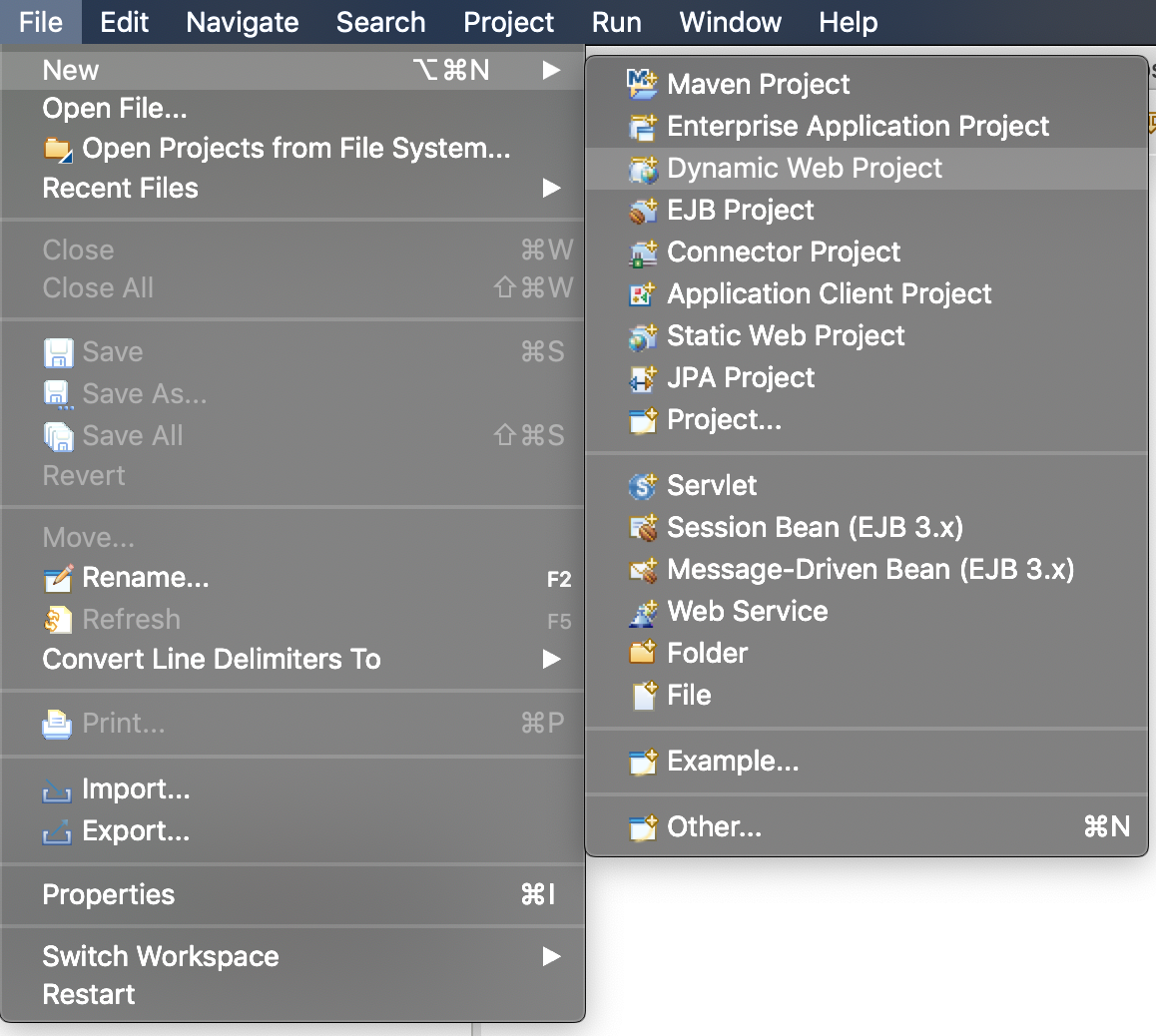The width and height of the screenshot is (1156, 1036).
Task: Expand Convert Line Delimiters To arrow
Action: 551,659
